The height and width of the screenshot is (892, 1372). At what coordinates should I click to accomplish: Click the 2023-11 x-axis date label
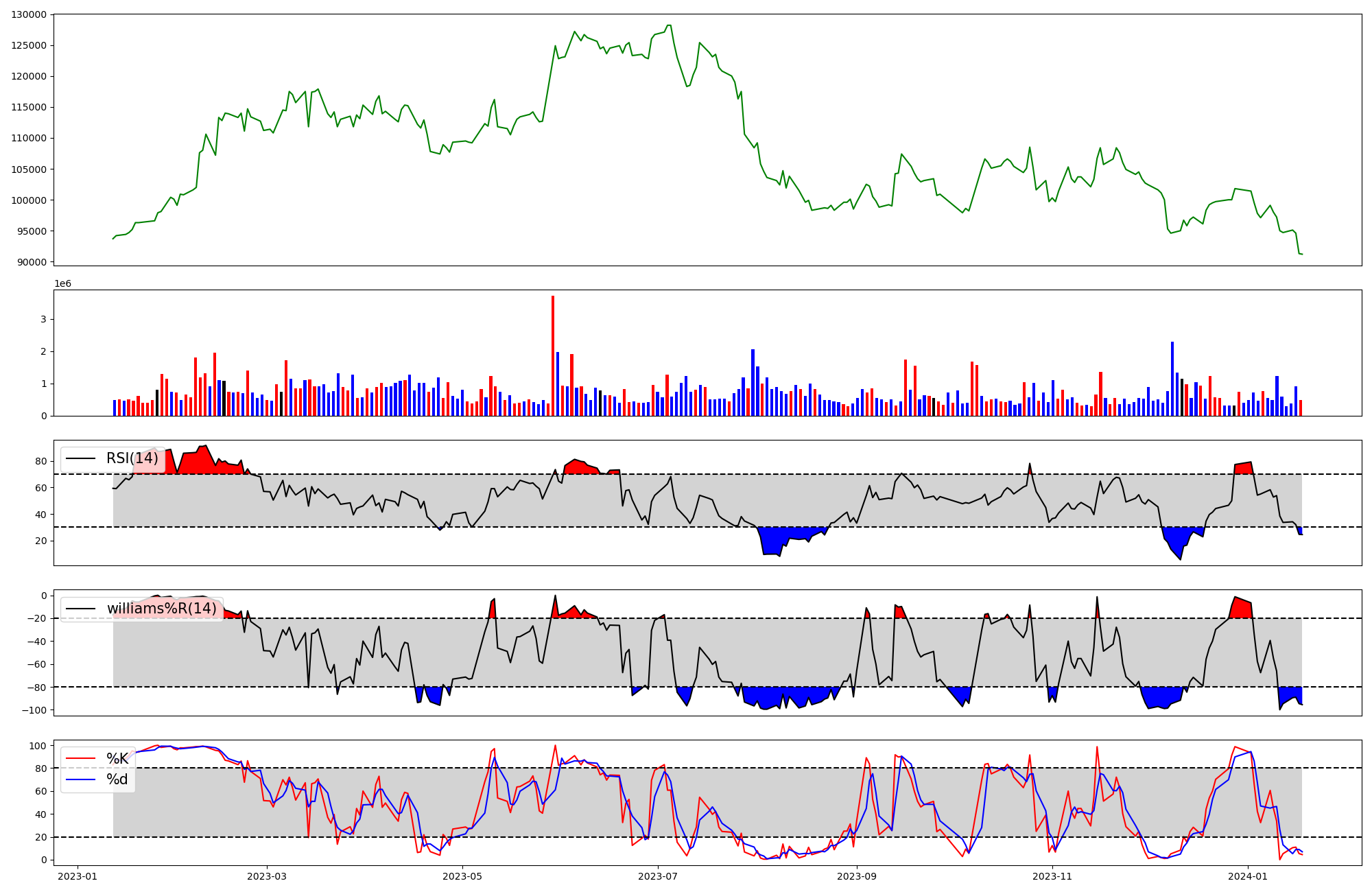point(1052,876)
